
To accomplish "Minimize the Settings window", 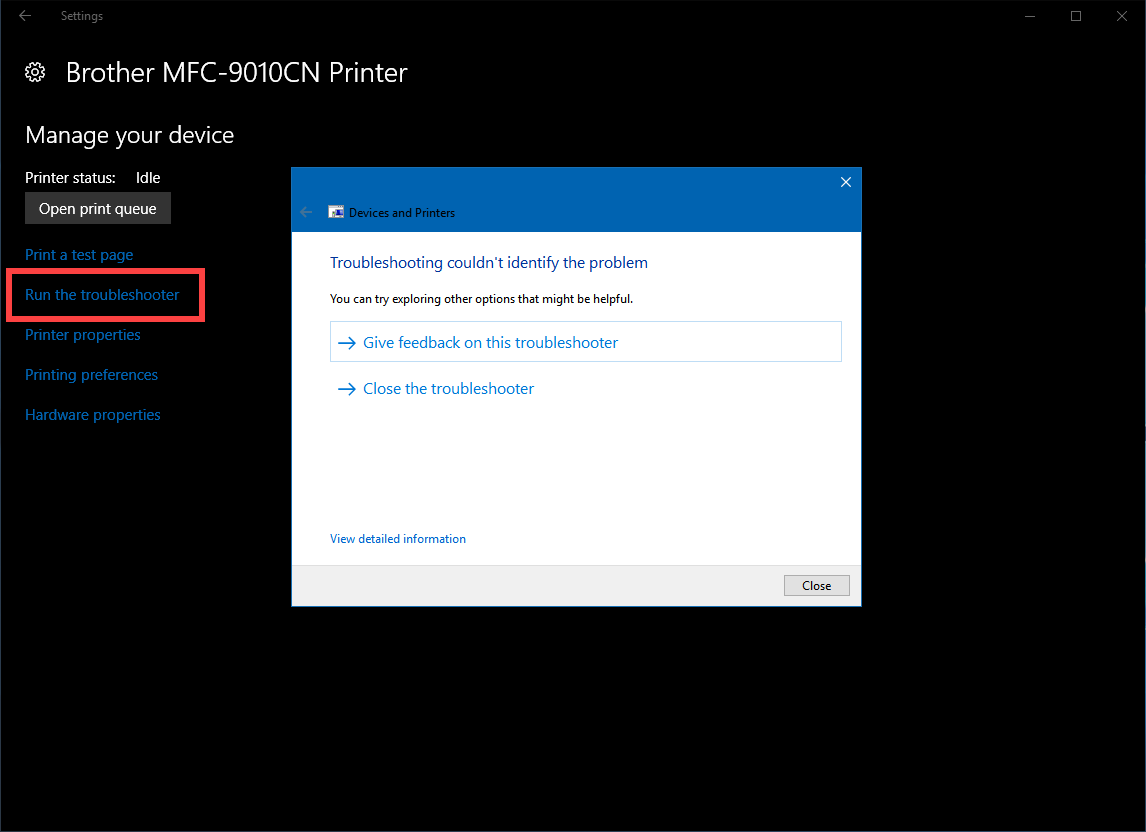I will [1029, 16].
